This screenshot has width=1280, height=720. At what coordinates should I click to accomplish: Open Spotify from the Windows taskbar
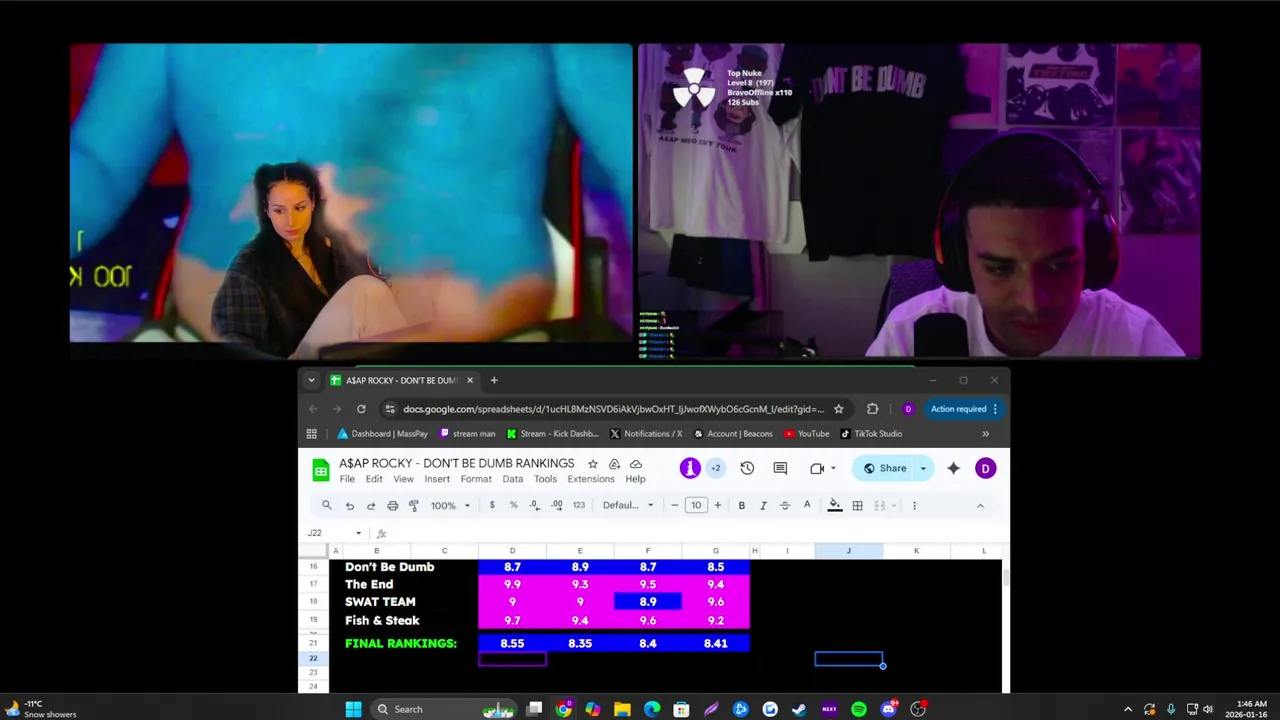859,709
